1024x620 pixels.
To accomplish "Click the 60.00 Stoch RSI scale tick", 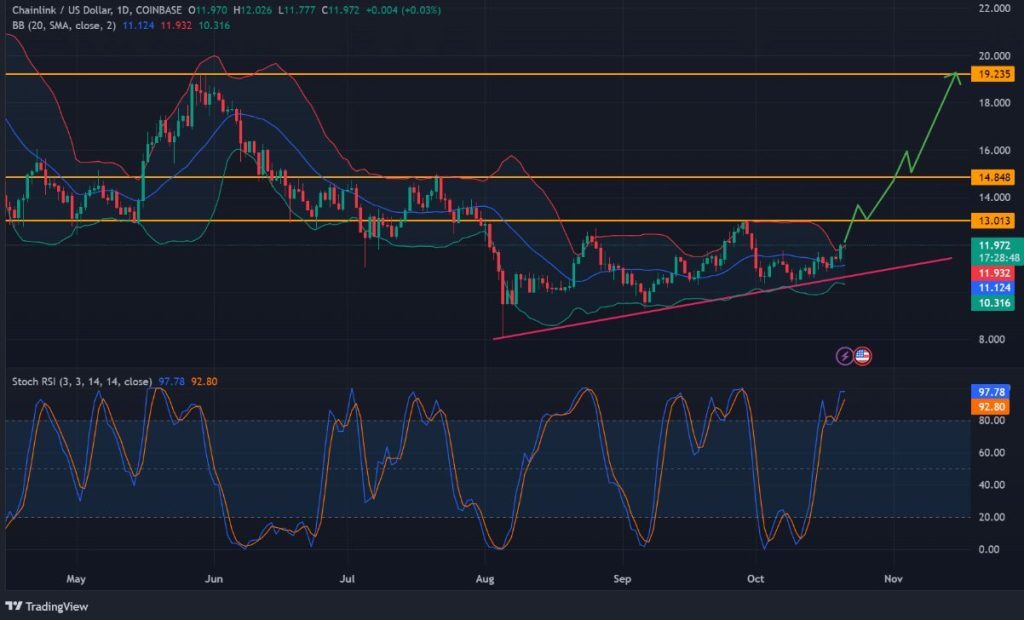I will point(991,452).
